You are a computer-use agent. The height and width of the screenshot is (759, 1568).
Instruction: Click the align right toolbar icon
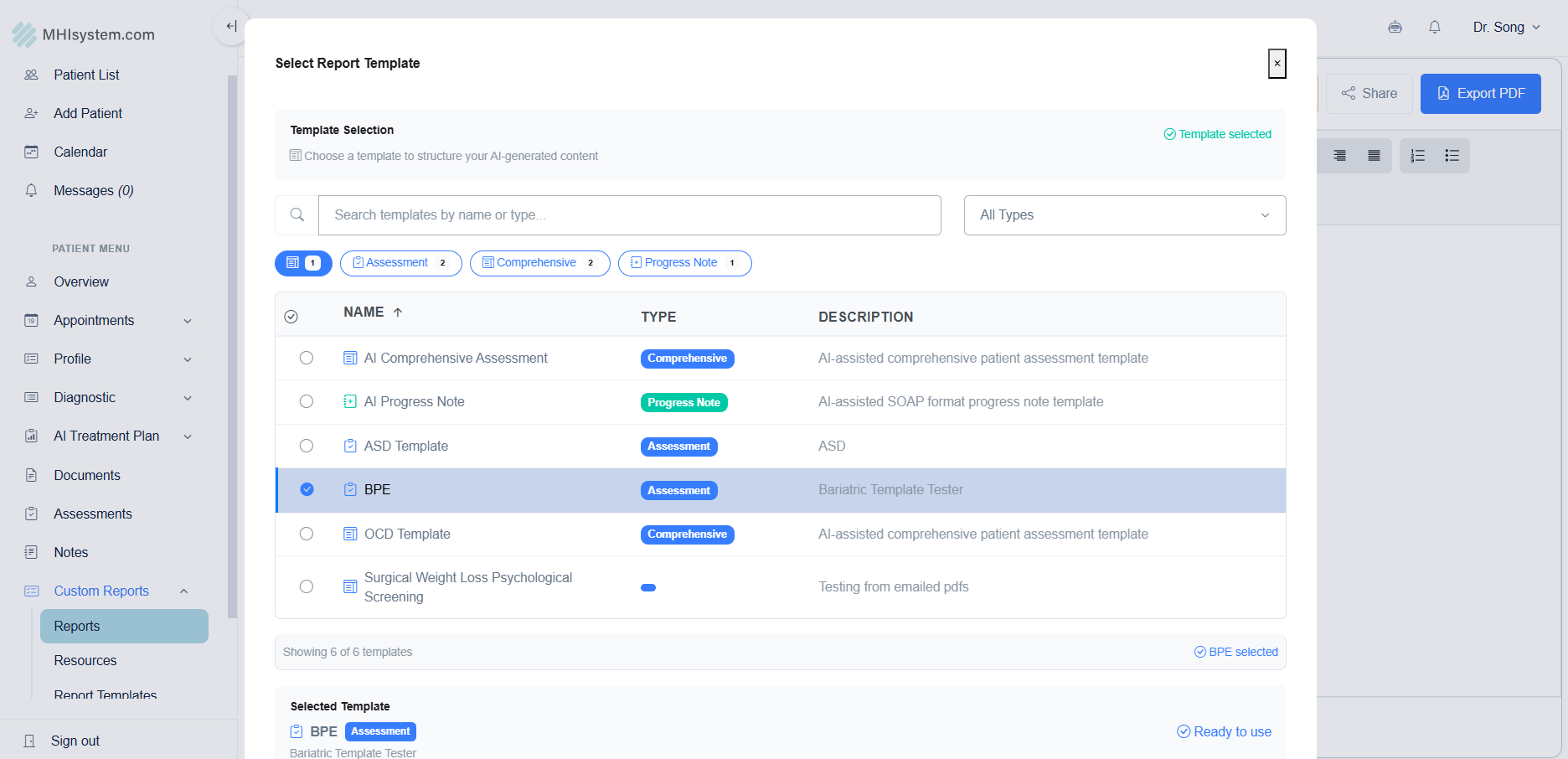point(1339,156)
